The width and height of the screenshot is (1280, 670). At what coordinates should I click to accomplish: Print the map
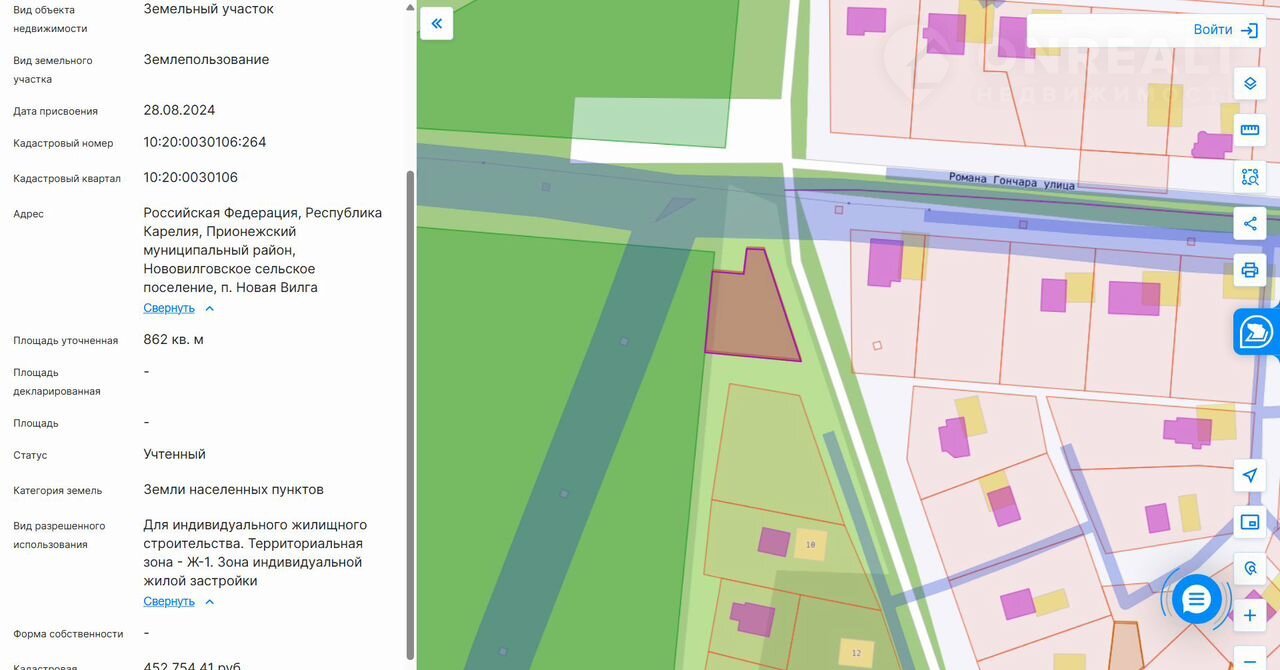1249,270
